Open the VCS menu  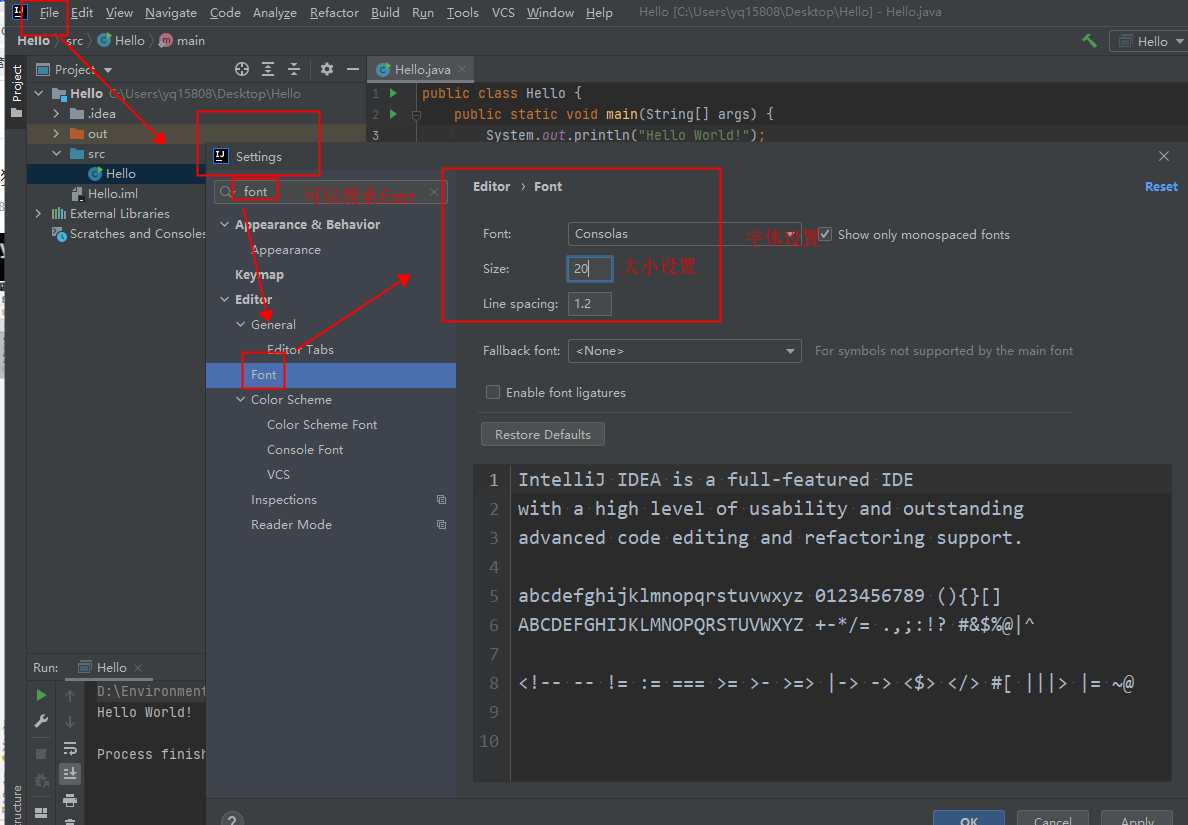503,13
